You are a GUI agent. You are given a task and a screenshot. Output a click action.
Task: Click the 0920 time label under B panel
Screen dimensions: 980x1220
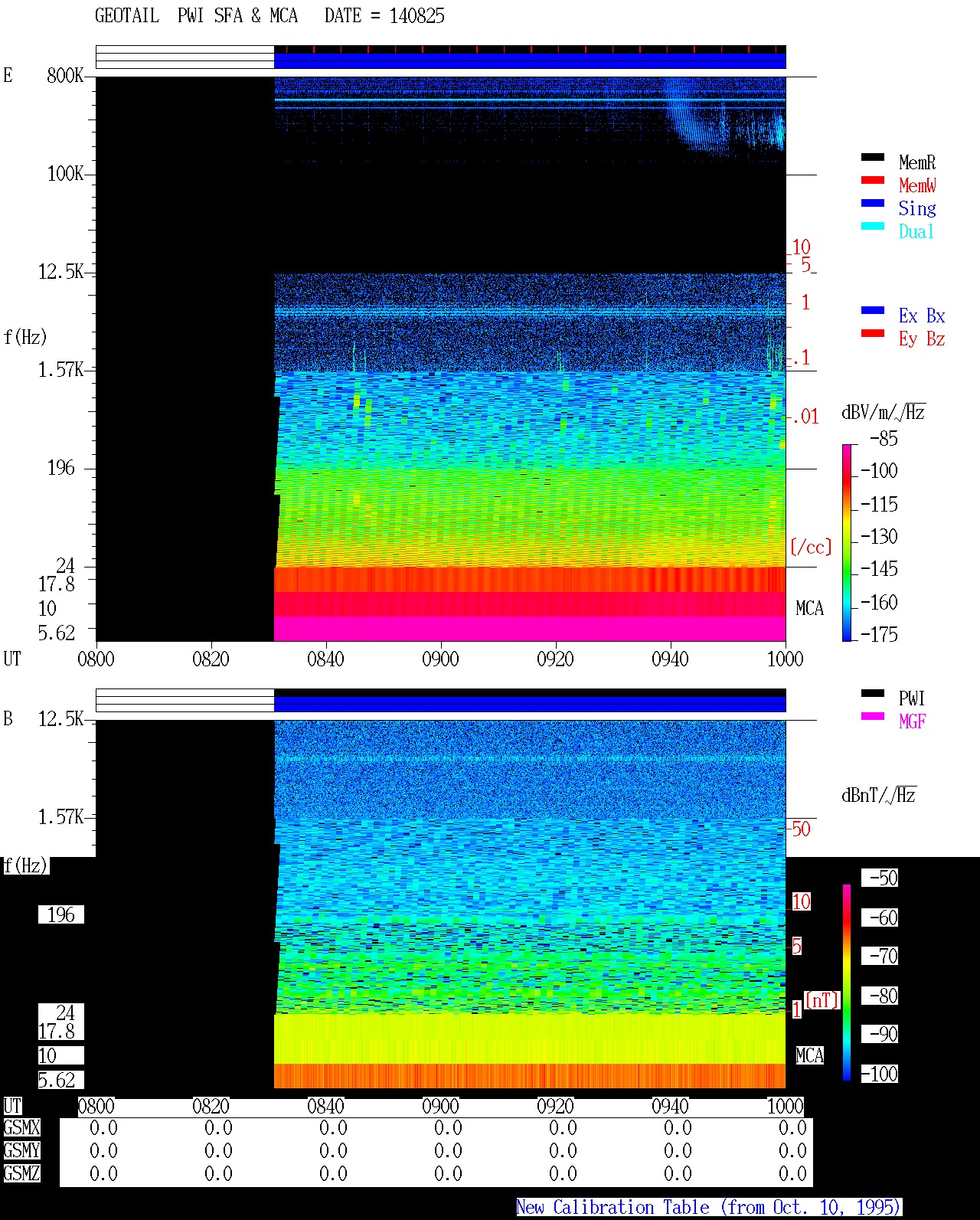pos(555,1107)
